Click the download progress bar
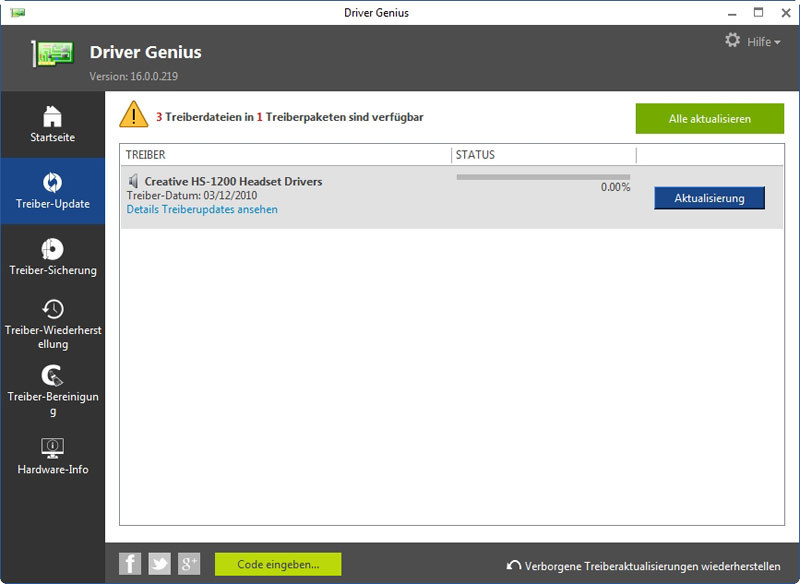The height and width of the screenshot is (584, 800). (543, 177)
